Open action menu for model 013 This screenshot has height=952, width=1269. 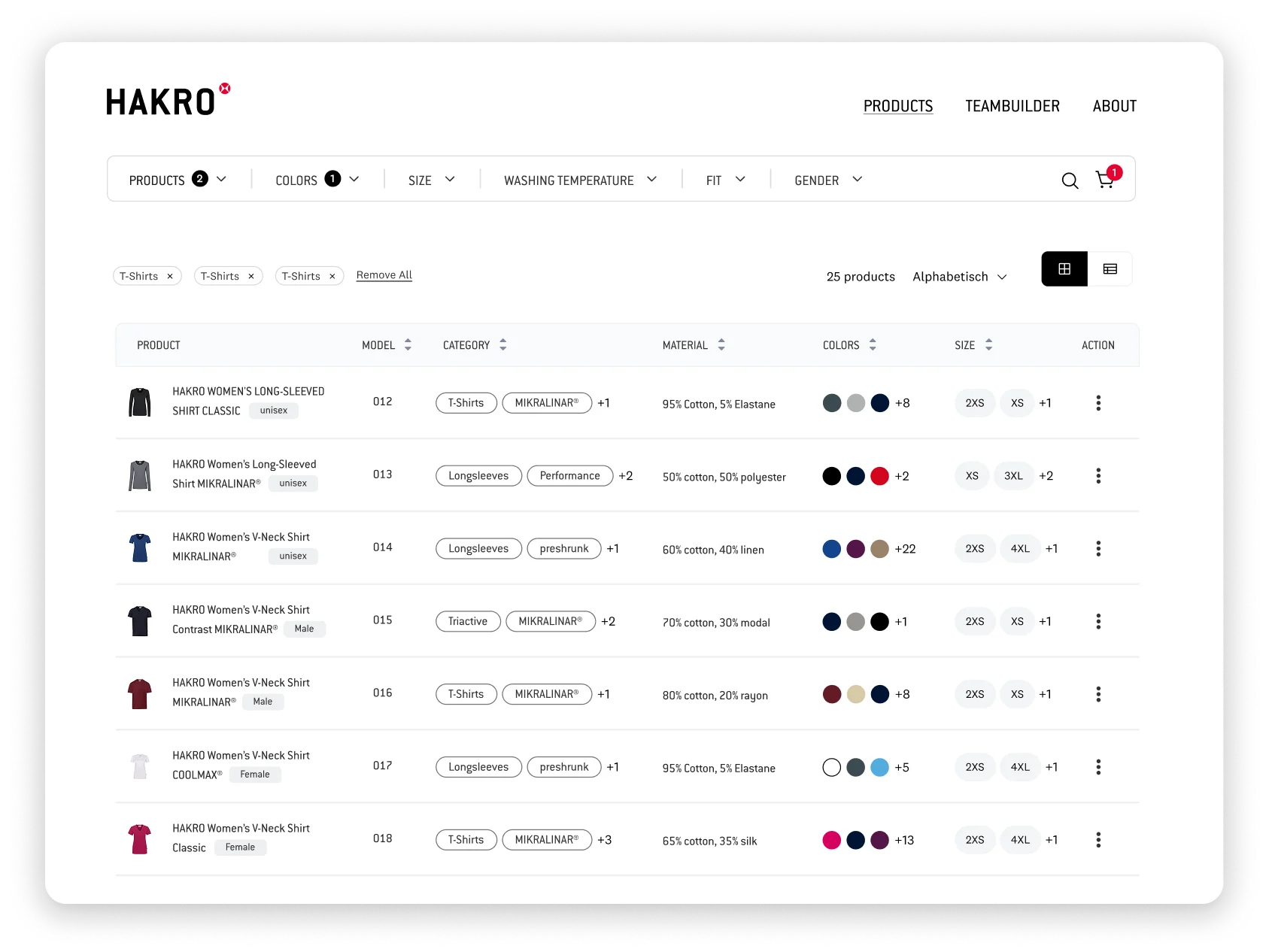[x=1098, y=476]
